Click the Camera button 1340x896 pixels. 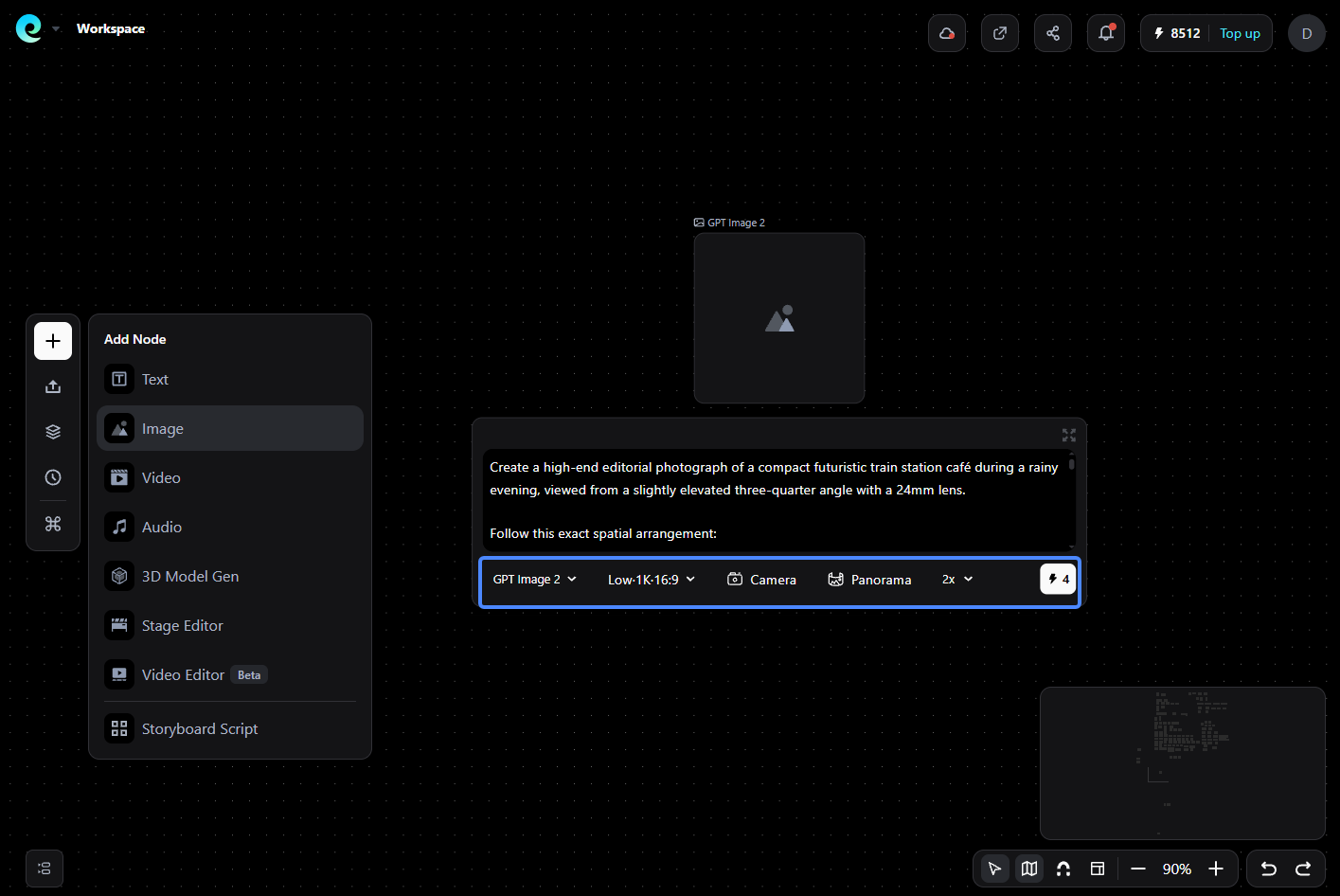(761, 580)
